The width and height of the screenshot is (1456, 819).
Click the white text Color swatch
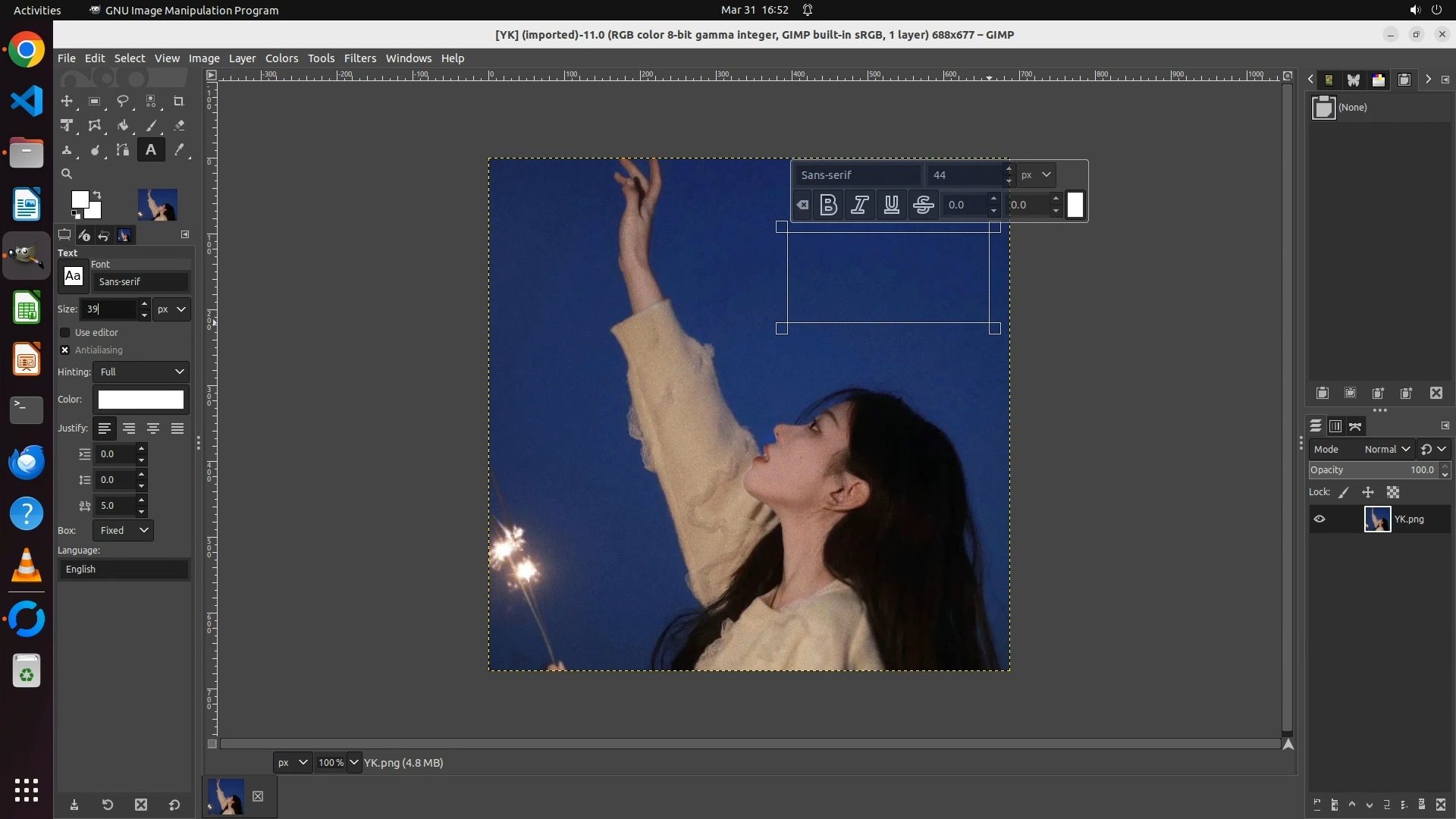point(141,400)
